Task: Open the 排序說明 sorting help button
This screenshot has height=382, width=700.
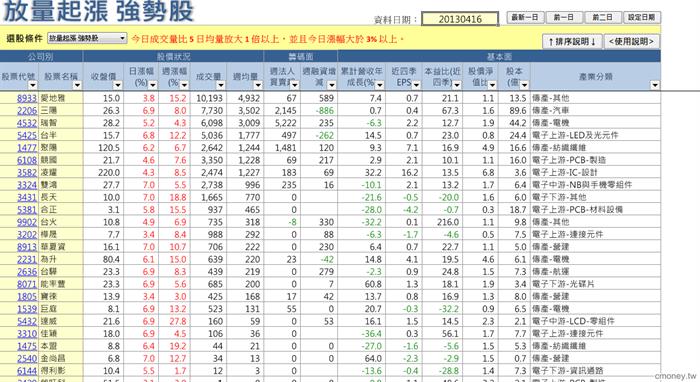Action: 572,42
